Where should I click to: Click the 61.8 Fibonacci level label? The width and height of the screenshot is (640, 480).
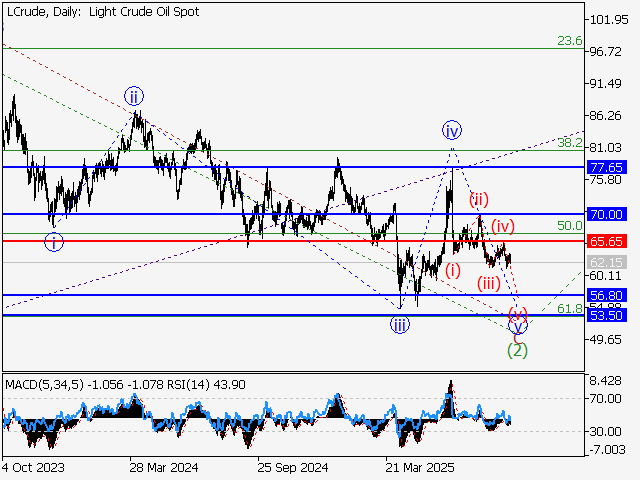pyautogui.click(x=569, y=308)
